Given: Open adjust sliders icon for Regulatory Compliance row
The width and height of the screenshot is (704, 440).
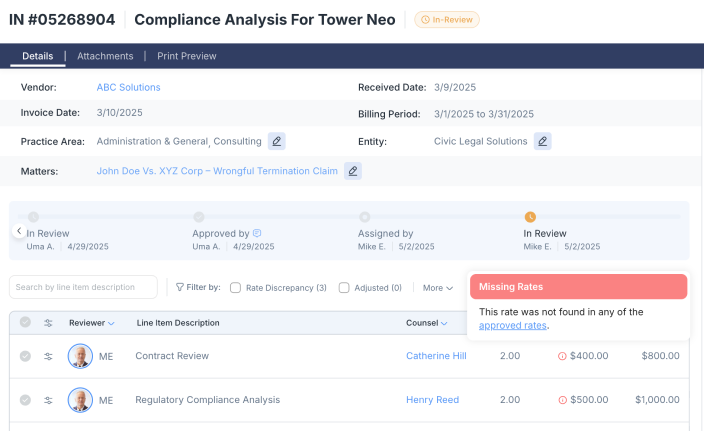Looking at the screenshot, I should coord(48,400).
